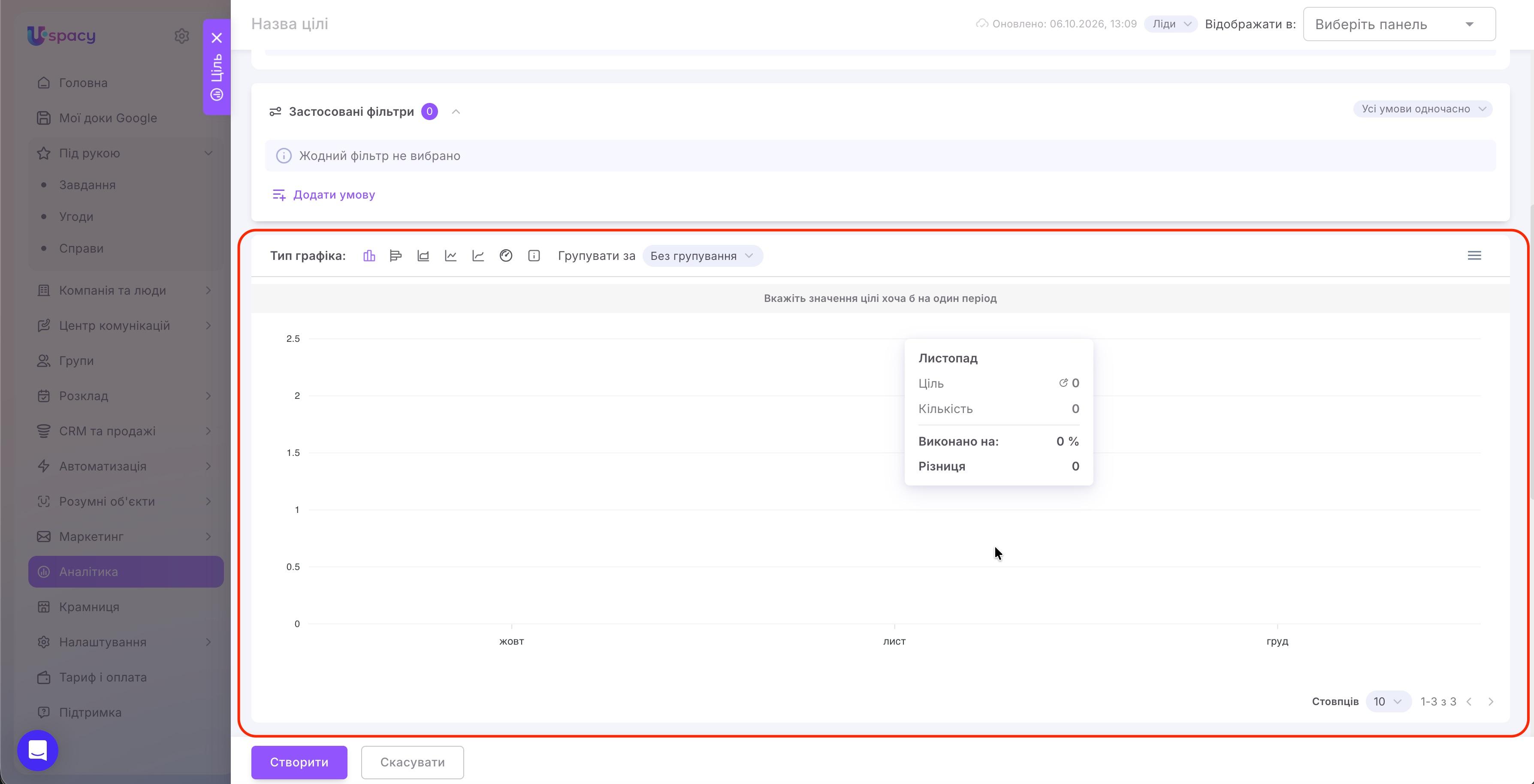Viewport: 1534px width, 784px height.
Task: Select the horizontal bar chart type
Action: [x=396, y=256]
